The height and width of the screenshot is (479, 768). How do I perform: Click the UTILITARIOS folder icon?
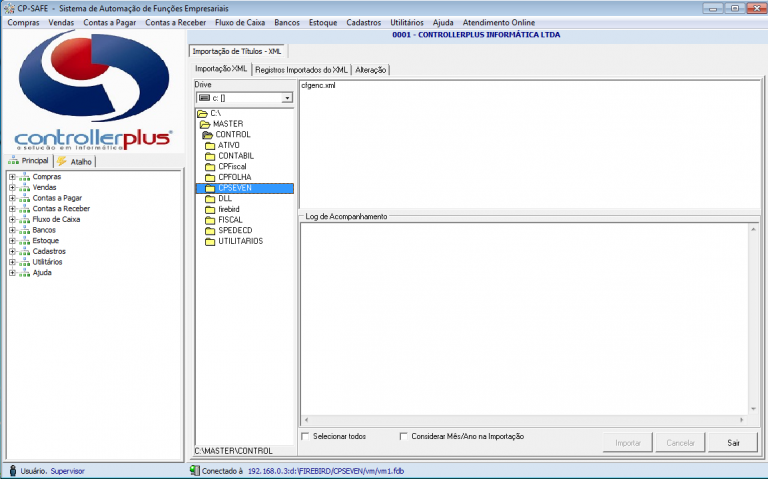(210, 242)
